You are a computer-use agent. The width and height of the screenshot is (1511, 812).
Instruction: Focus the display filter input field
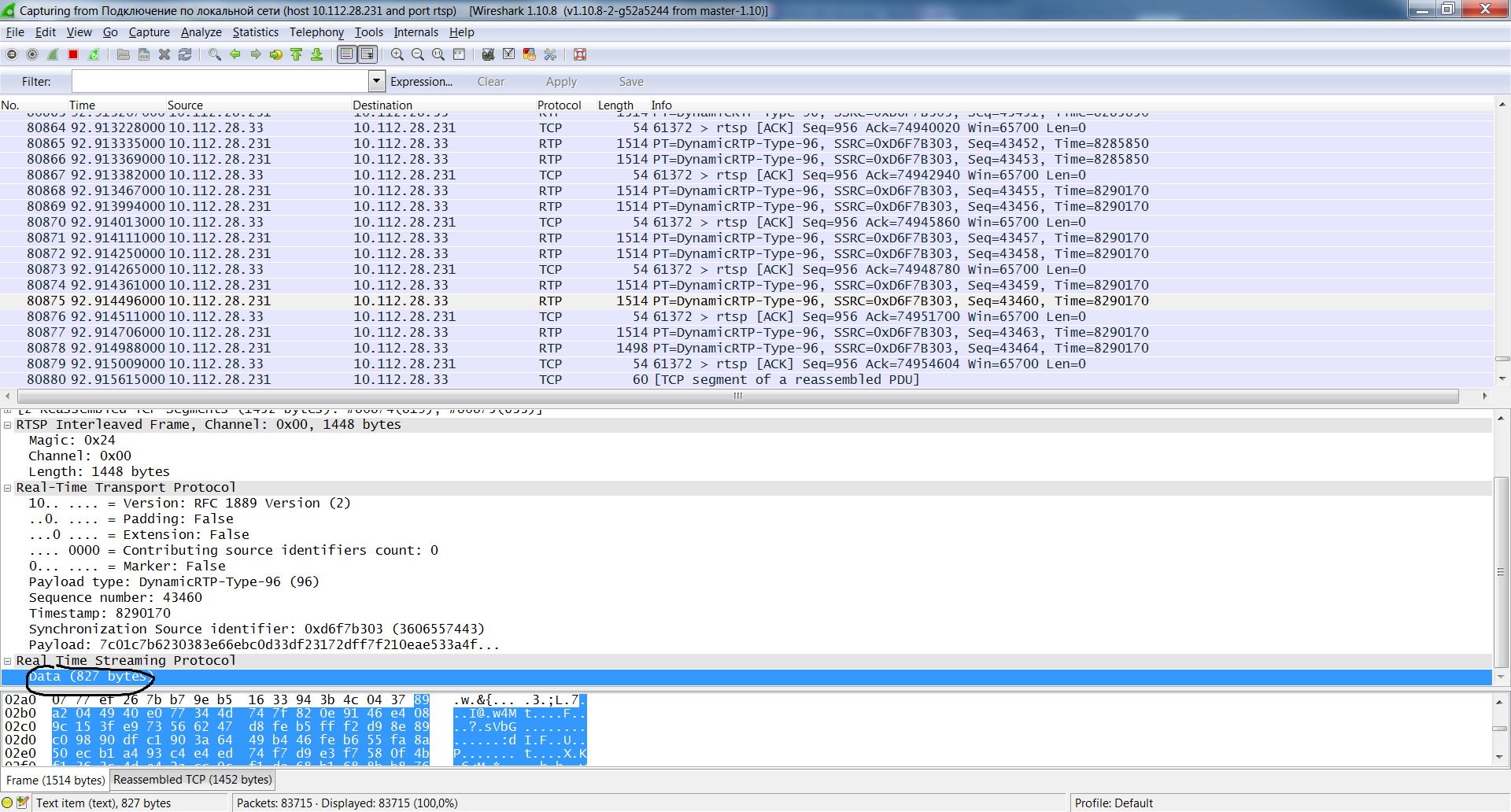(x=220, y=81)
